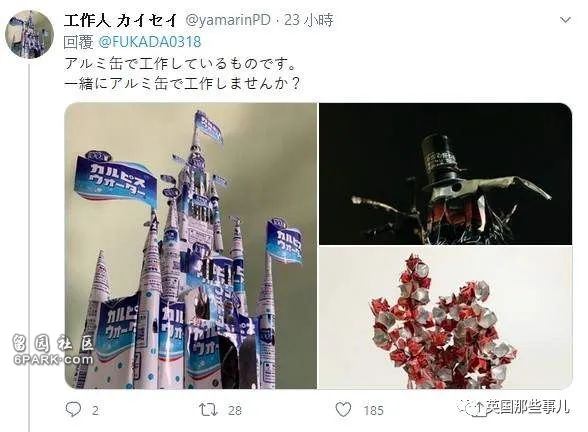Viewport: 588px width, 432px height.
Task: Open the yamarinPD profile avatar
Action: point(29,34)
